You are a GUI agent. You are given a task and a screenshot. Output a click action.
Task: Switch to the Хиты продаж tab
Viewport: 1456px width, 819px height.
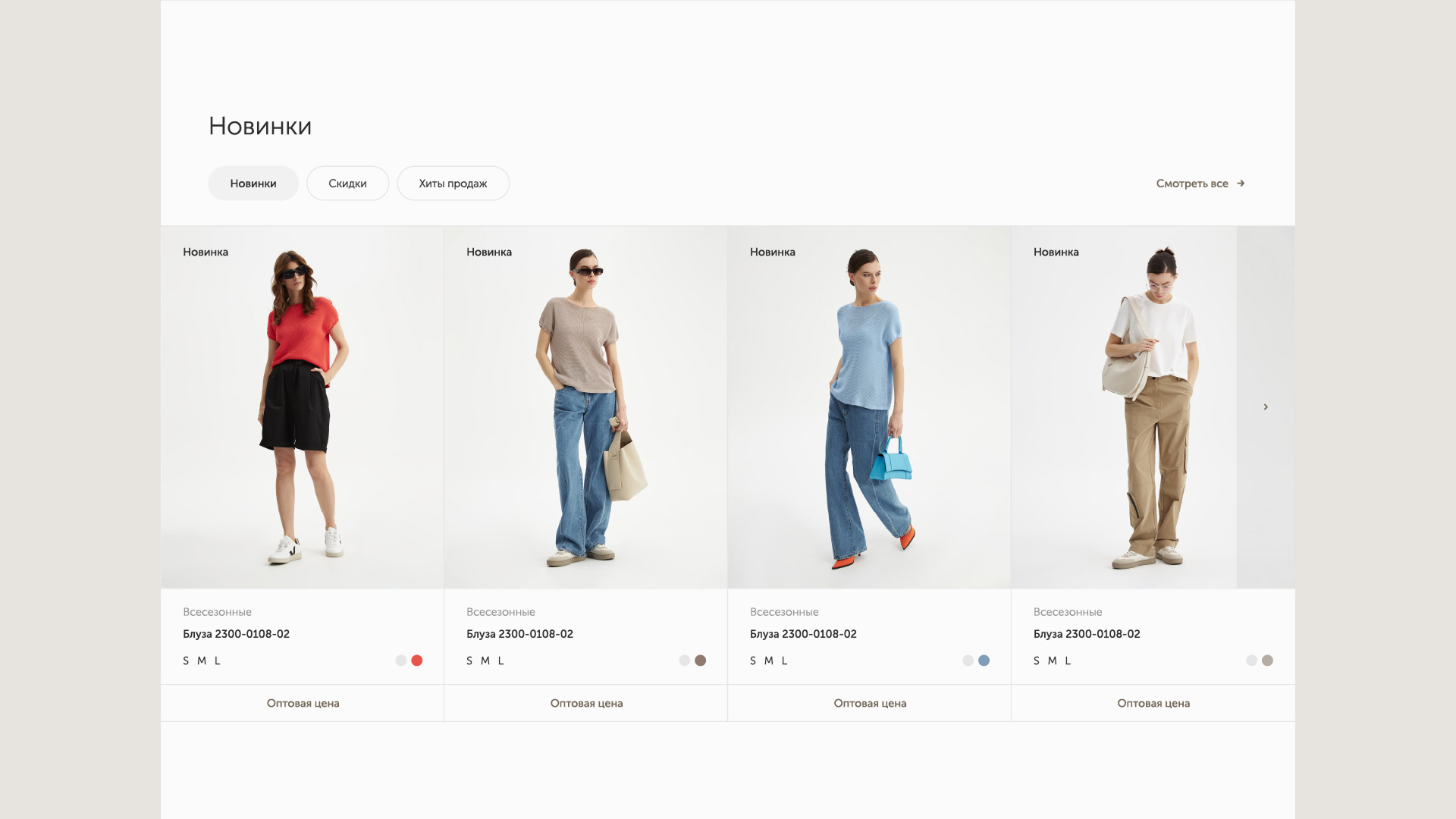click(453, 184)
